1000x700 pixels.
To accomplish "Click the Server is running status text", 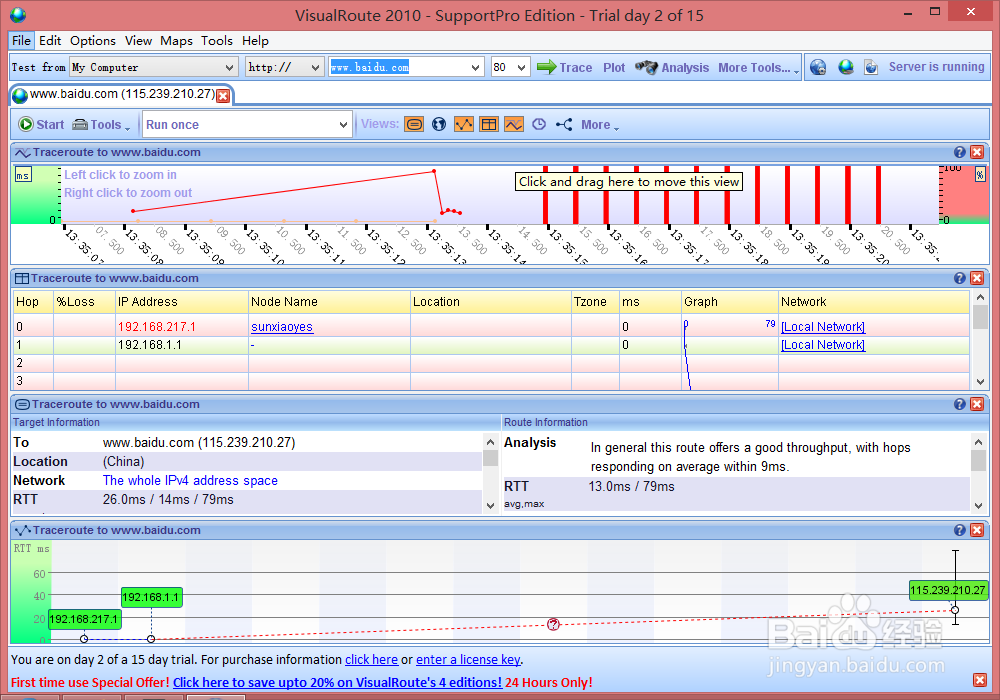I will pyautogui.click(x=936, y=67).
